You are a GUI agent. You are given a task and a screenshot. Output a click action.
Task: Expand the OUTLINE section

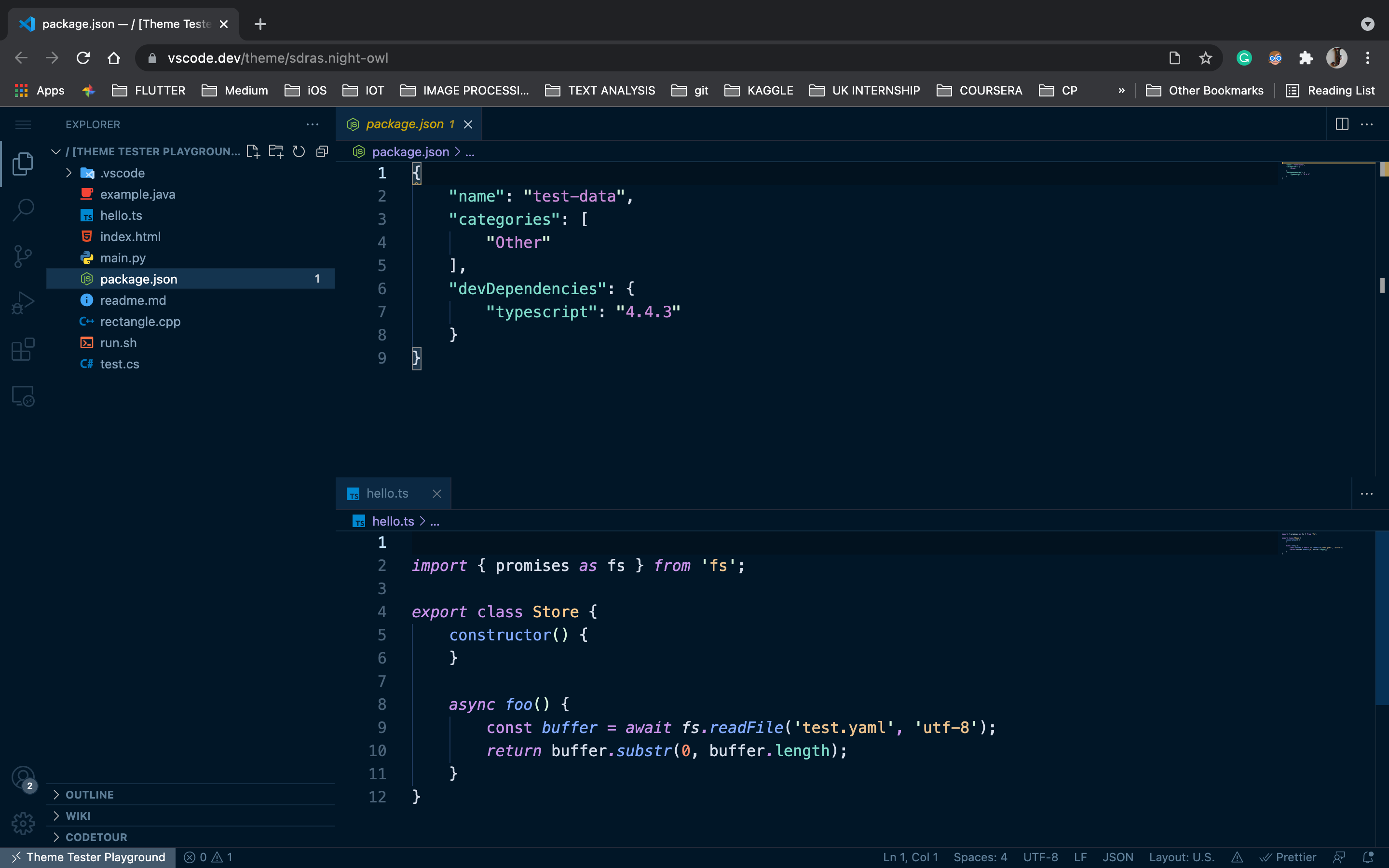(90, 795)
